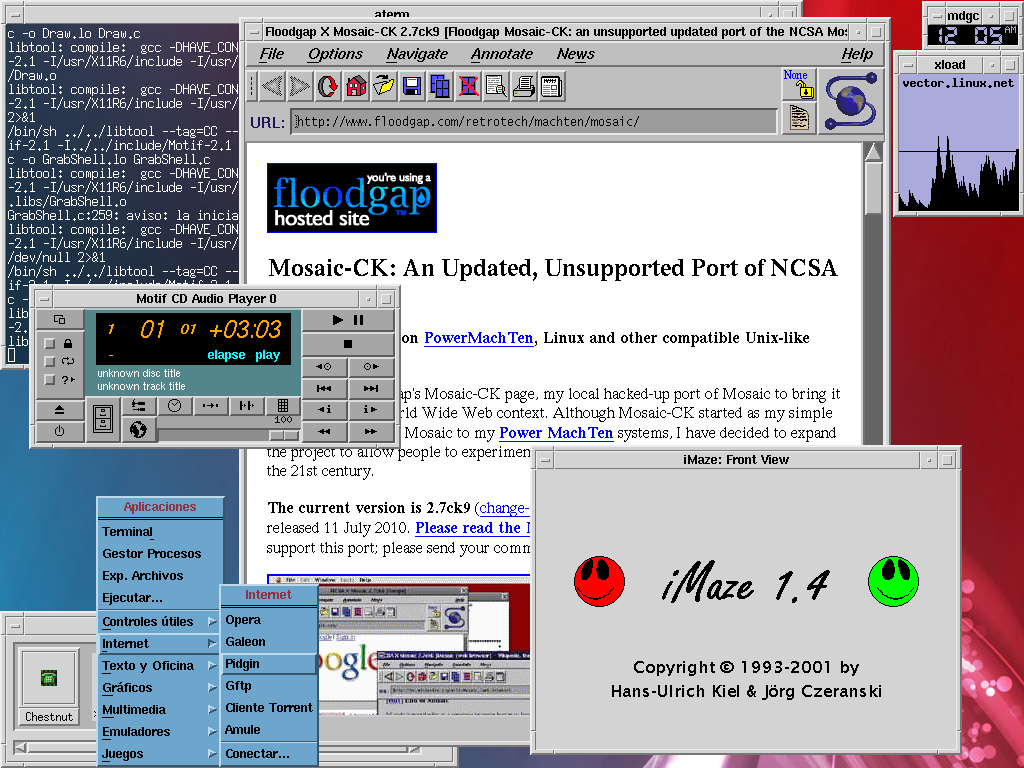This screenshot has width=1024, height=768.
Task: Click the new window icon in Mosaic
Action: point(440,86)
